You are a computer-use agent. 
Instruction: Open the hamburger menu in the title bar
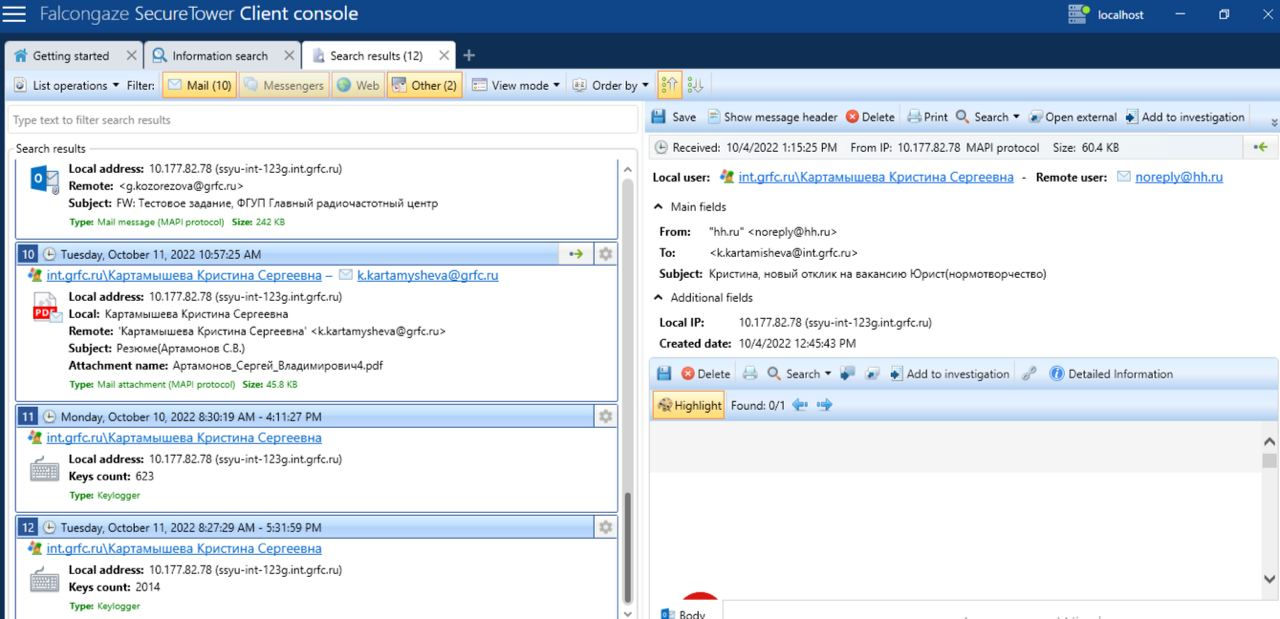click(15, 15)
